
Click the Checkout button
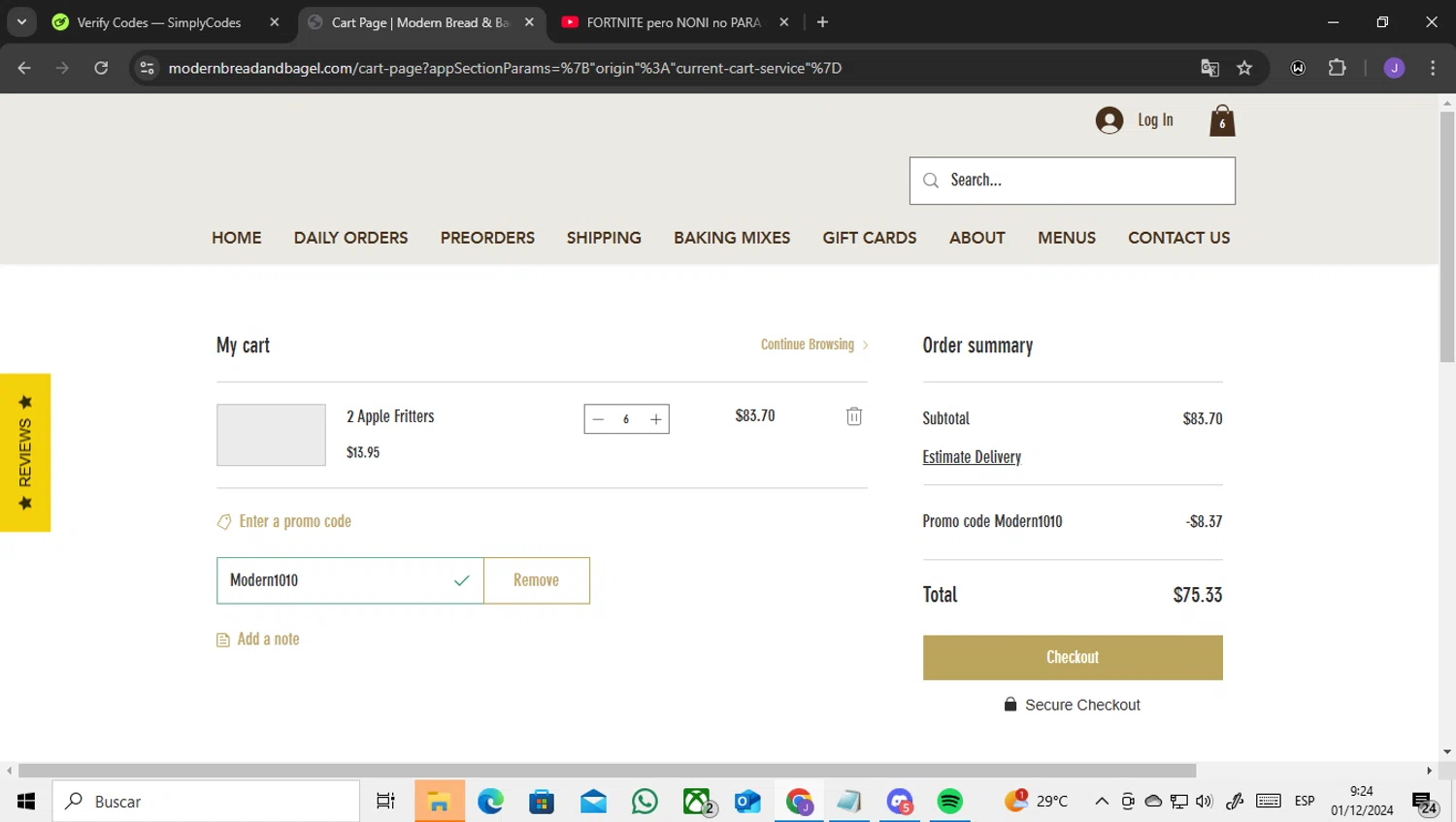(1073, 658)
